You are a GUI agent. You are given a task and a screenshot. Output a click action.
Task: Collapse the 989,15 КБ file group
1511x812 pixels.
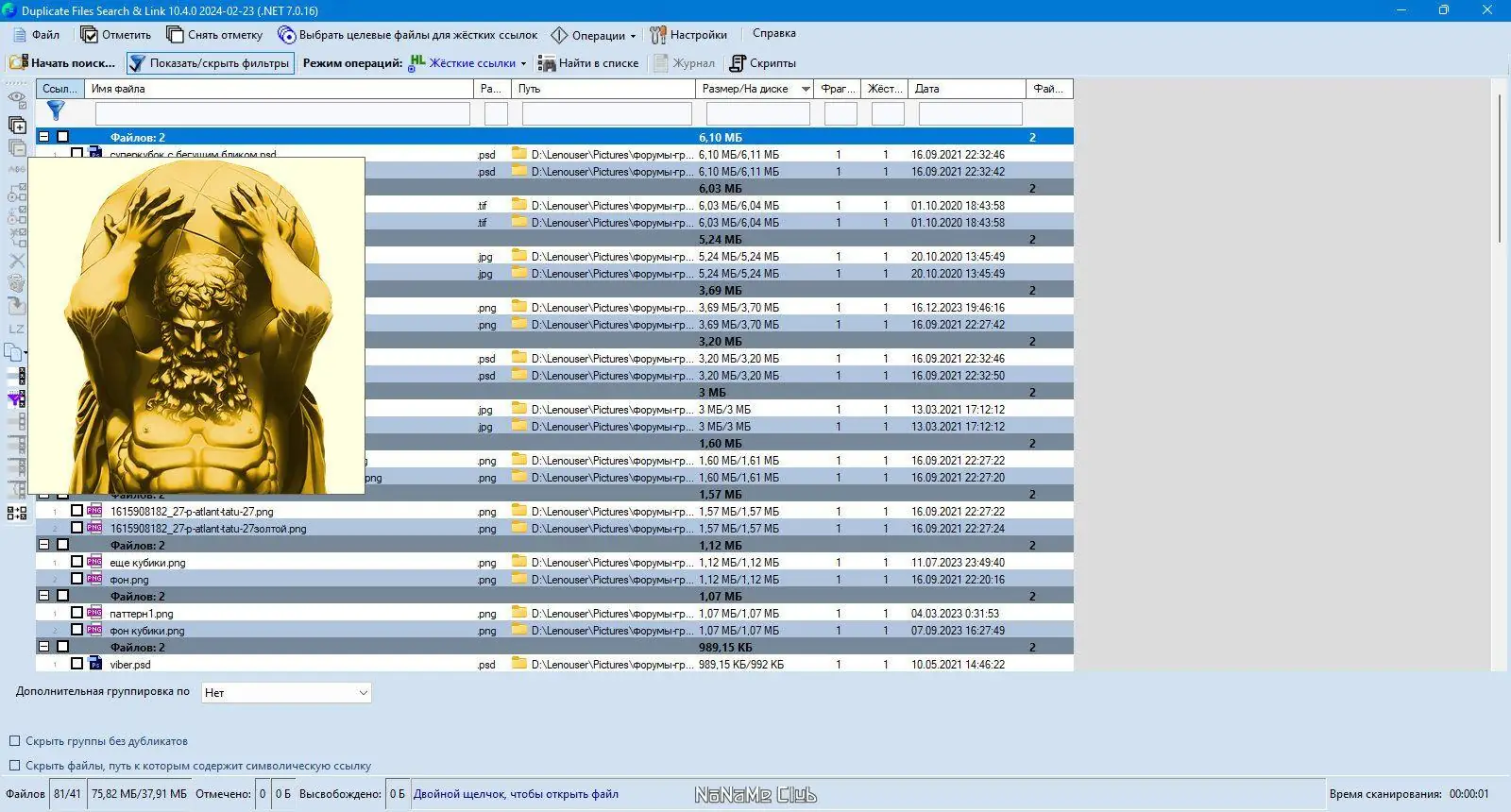tap(43, 647)
